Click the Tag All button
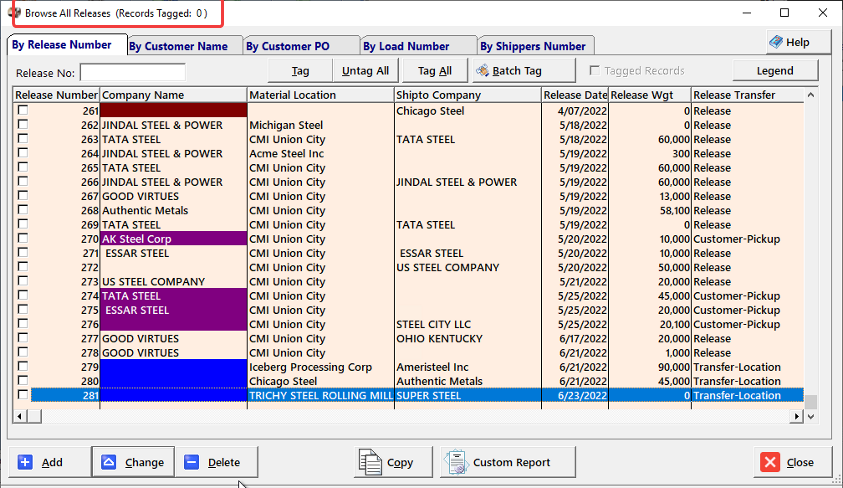 434,70
